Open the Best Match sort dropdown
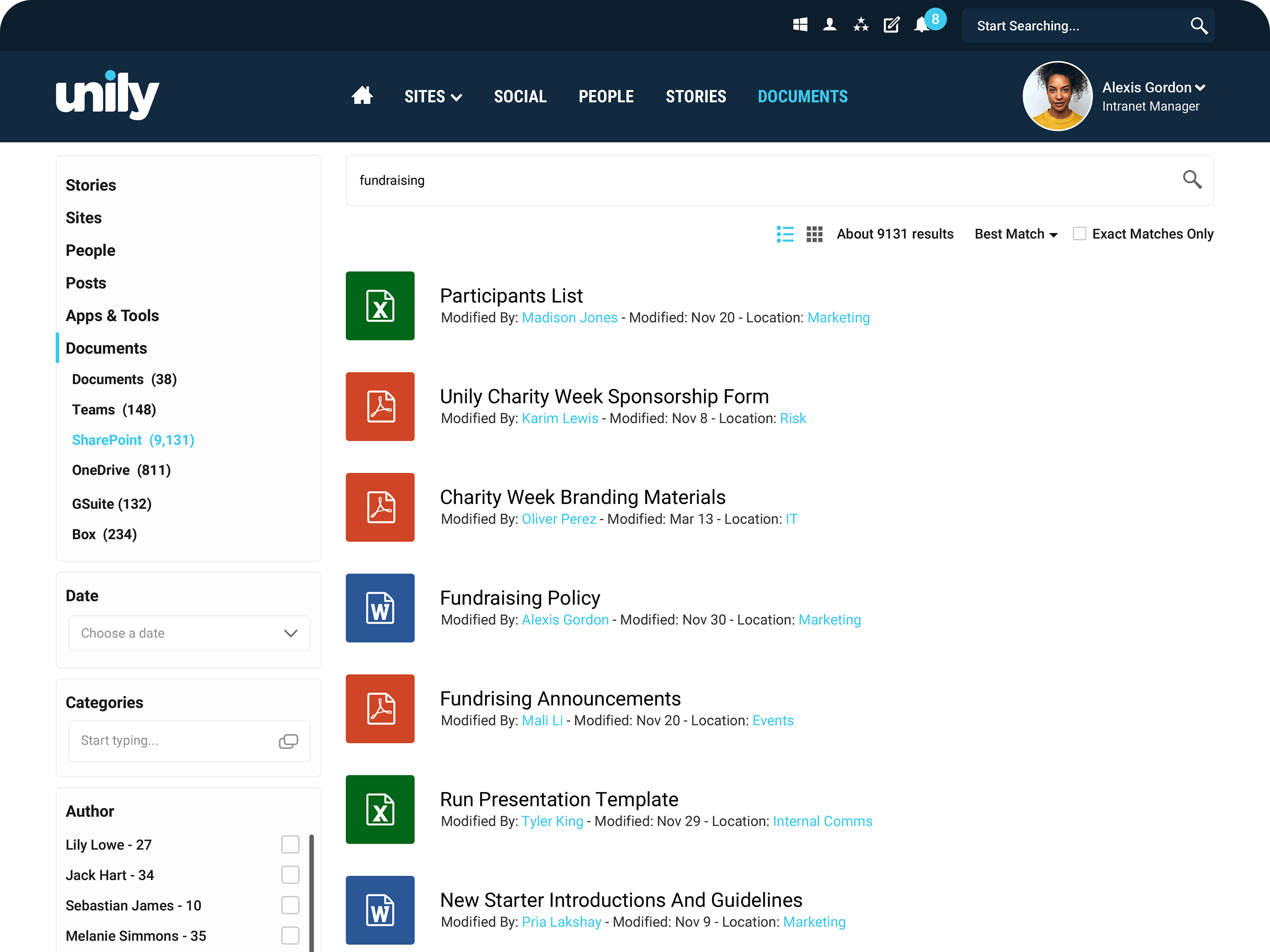1270x952 pixels. [1015, 234]
